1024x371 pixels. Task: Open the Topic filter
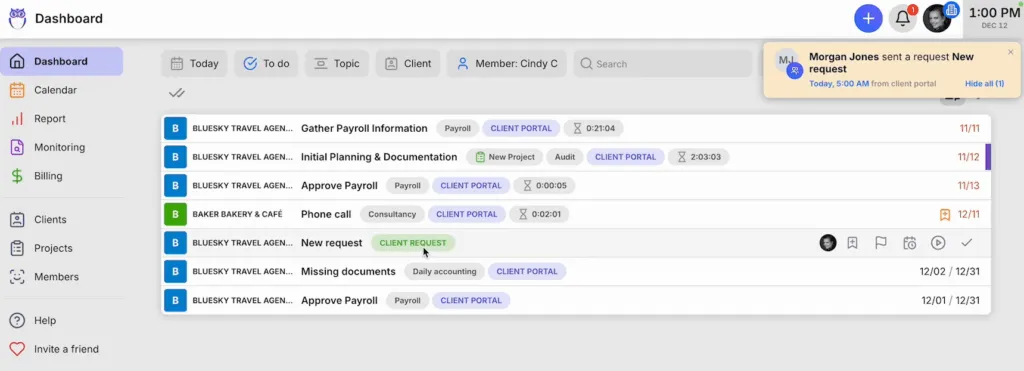click(337, 64)
